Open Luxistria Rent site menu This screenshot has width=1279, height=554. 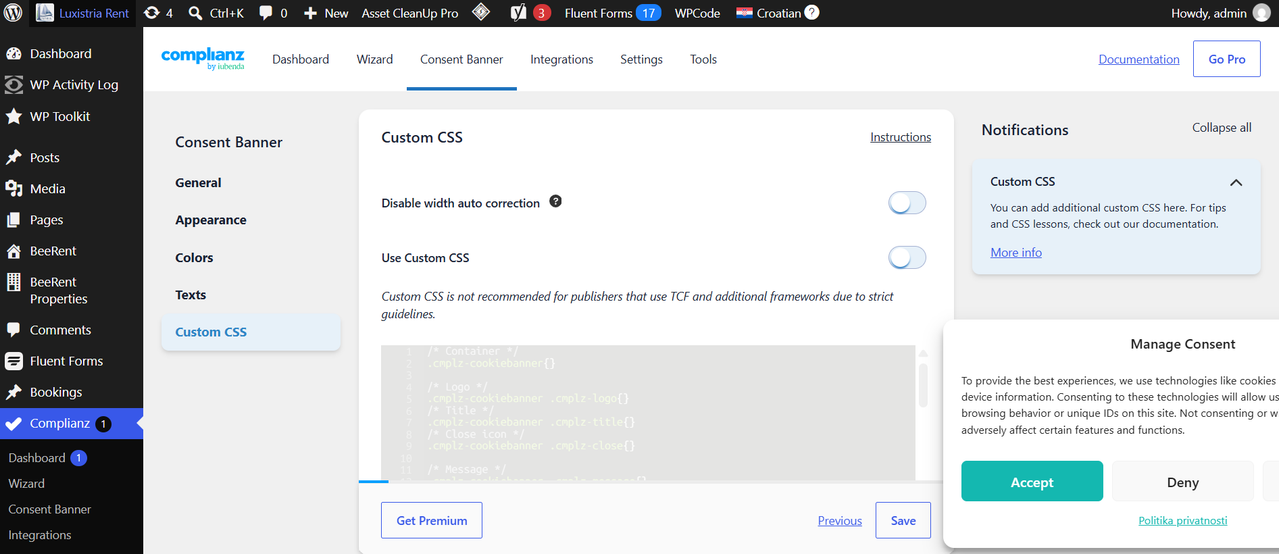click(81, 13)
